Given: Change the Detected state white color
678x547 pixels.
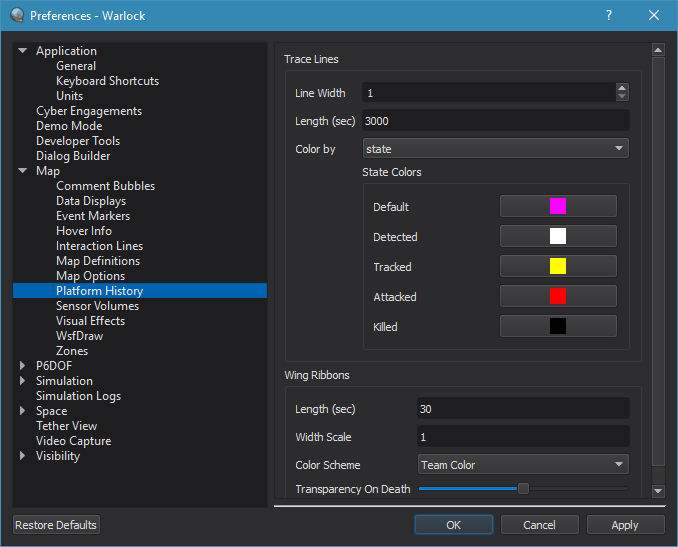Looking at the screenshot, I should (x=558, y=236).
